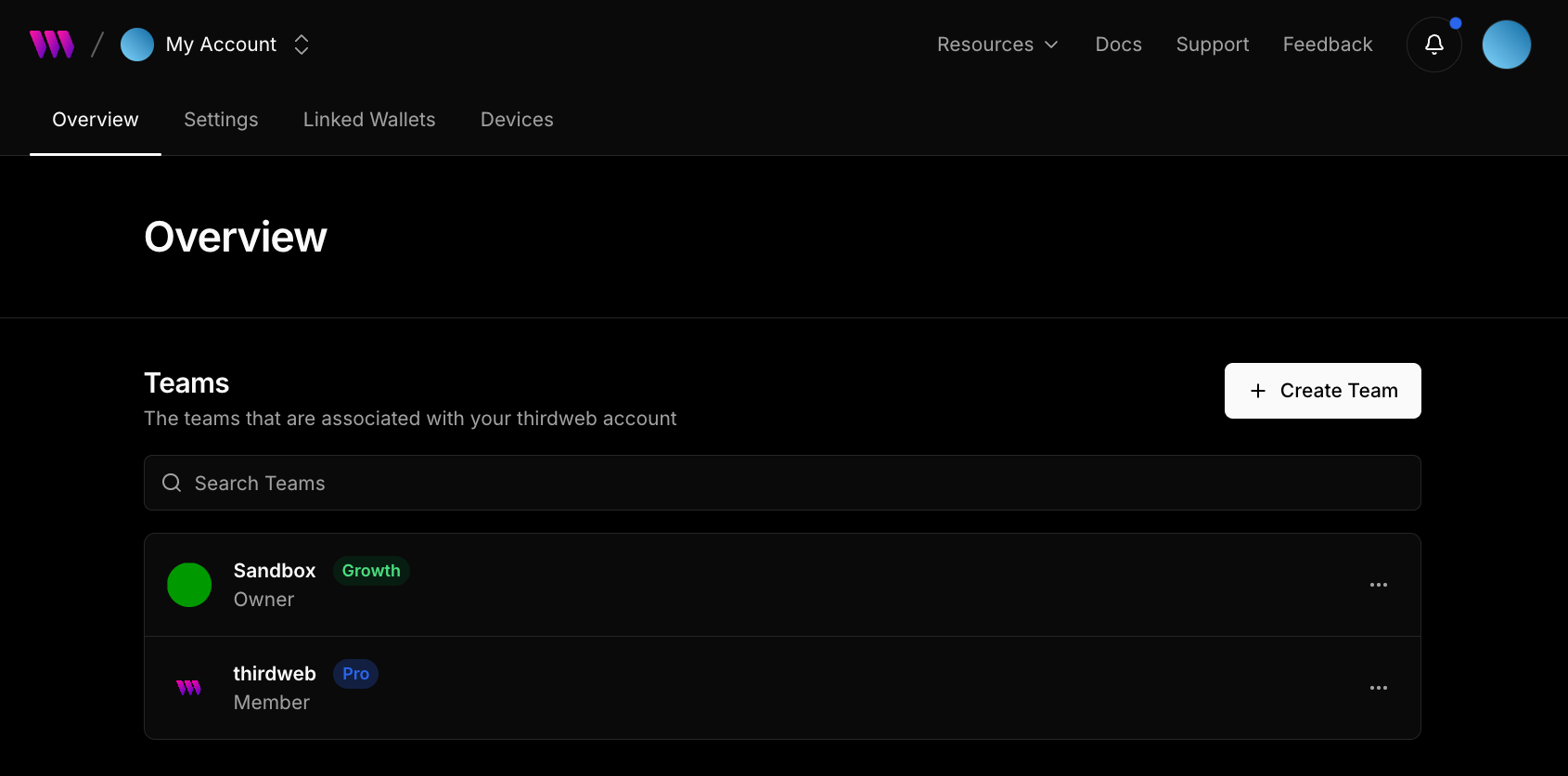
Task: Click the My Account label
Action: pyautogui.click(x=221, y=45)
